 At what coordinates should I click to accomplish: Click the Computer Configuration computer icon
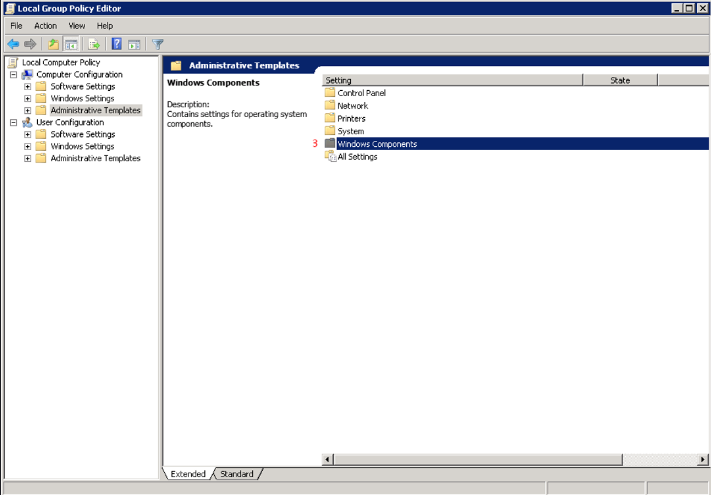[x=27, y=74]
